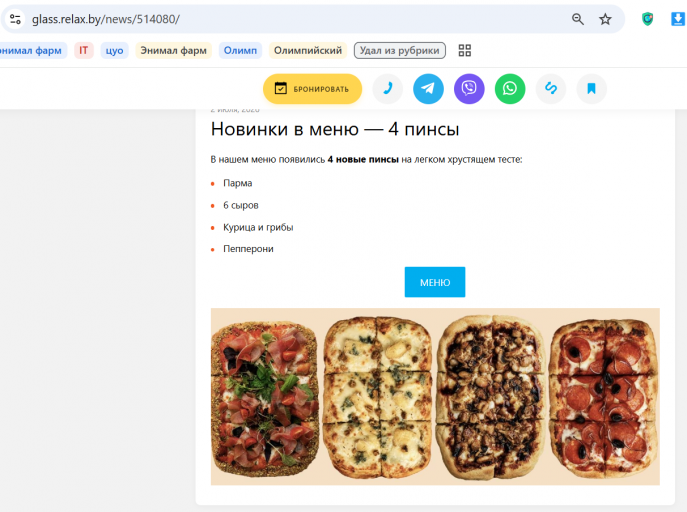Bookmark this page with the star icon
Image resolution: width=687 pixels, height=512 pixels.
[x=605, y=19]
